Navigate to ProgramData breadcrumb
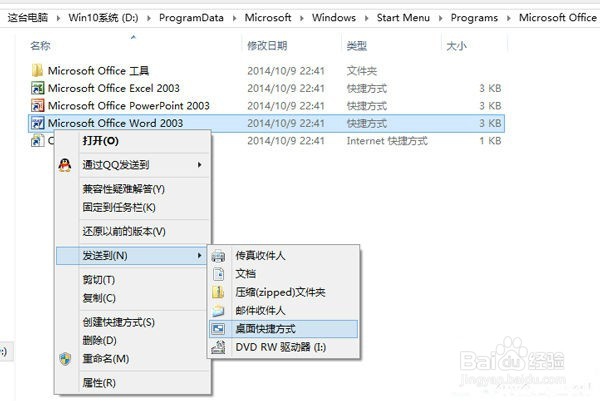Screen dimensions: 600x401 point(191,18)
